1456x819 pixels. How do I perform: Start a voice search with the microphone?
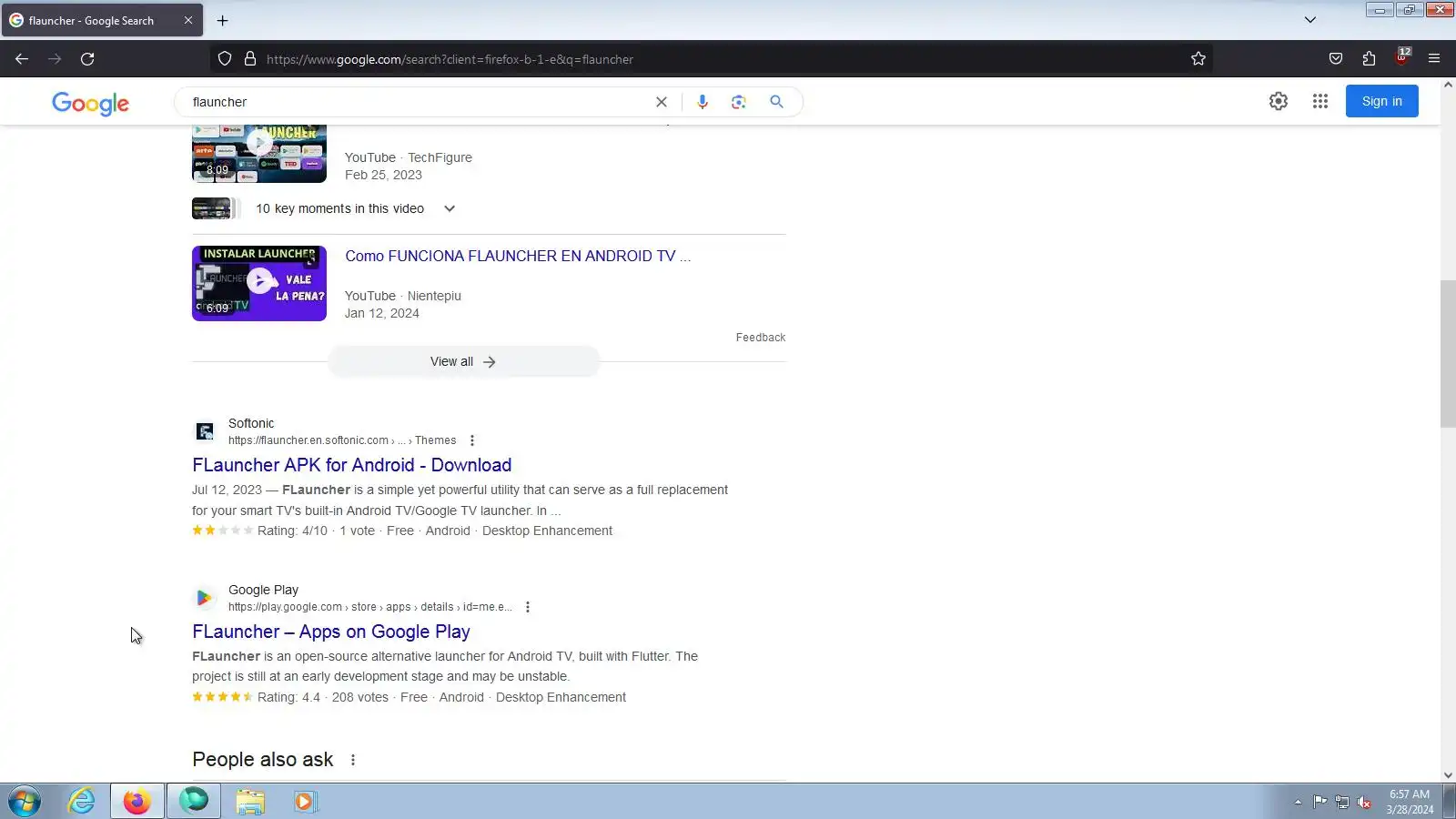[703, 102]
